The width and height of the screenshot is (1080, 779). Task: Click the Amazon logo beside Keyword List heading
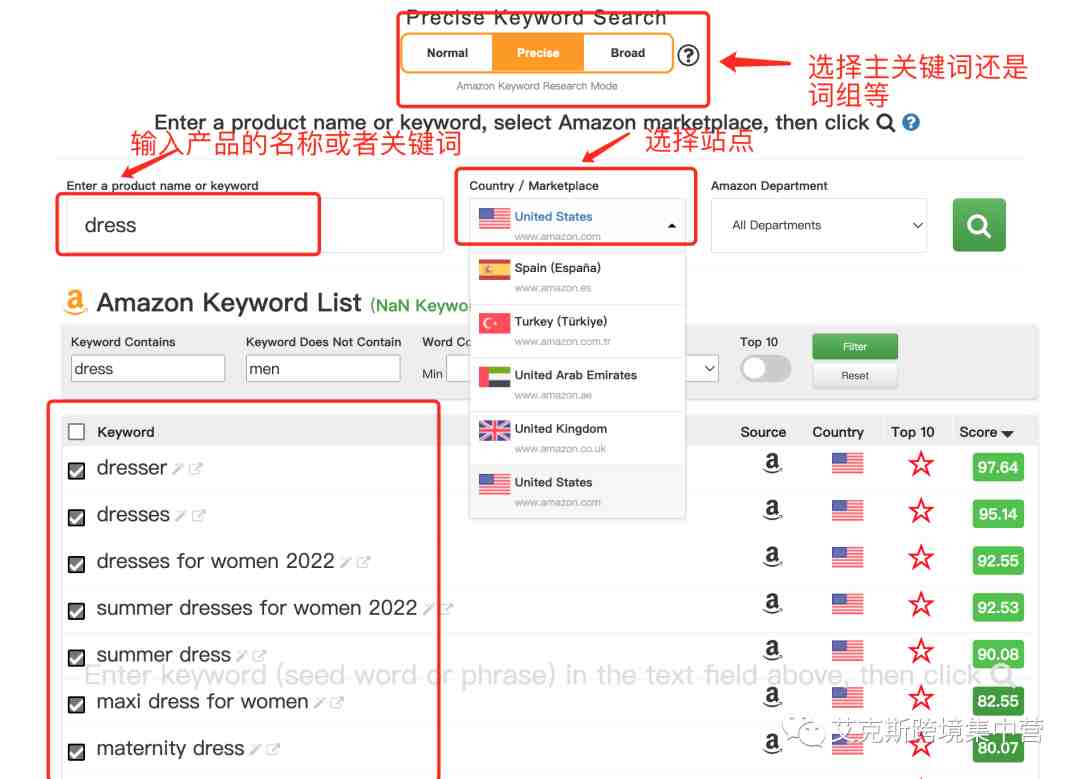pos(75,302)
